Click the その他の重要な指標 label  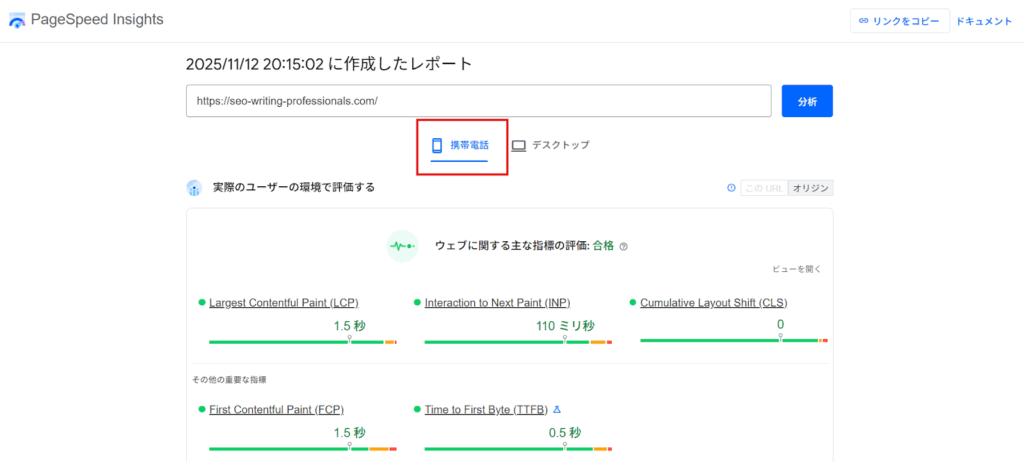tap(229, 379)
